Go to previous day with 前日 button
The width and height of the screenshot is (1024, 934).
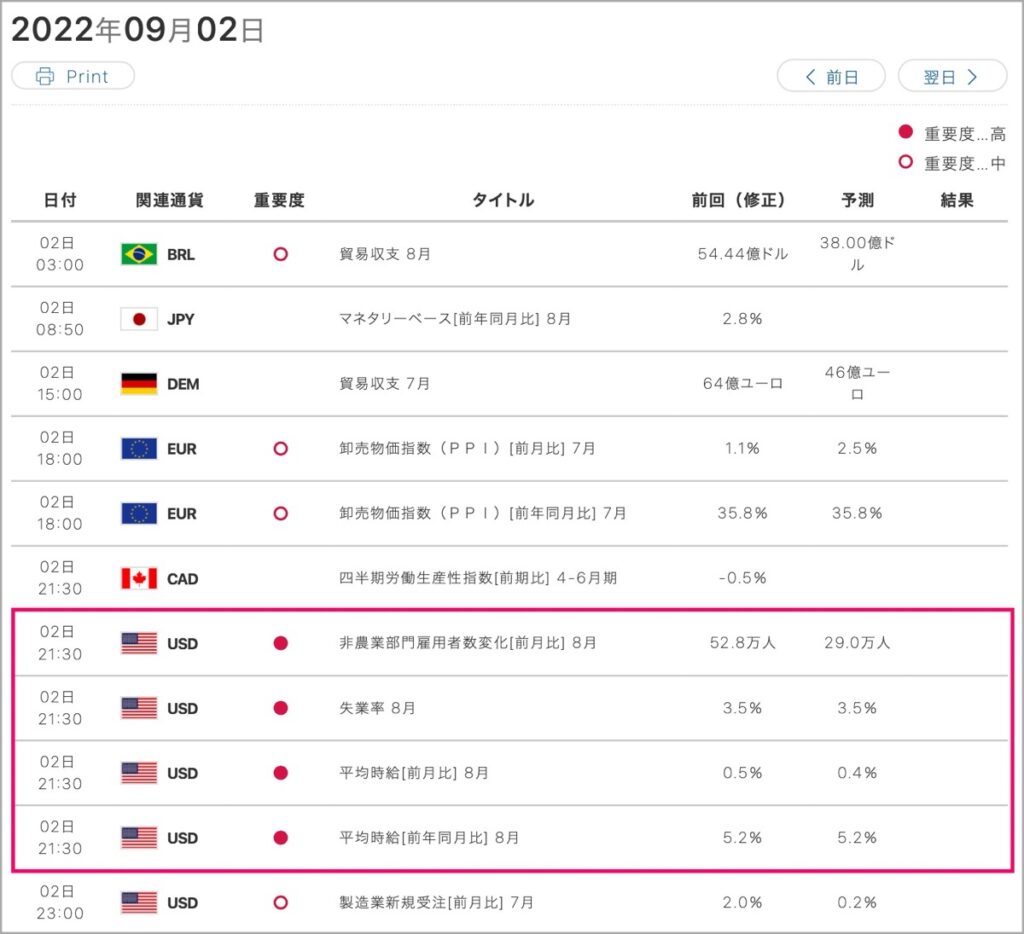pyautogui.click(x=831, y=76)
